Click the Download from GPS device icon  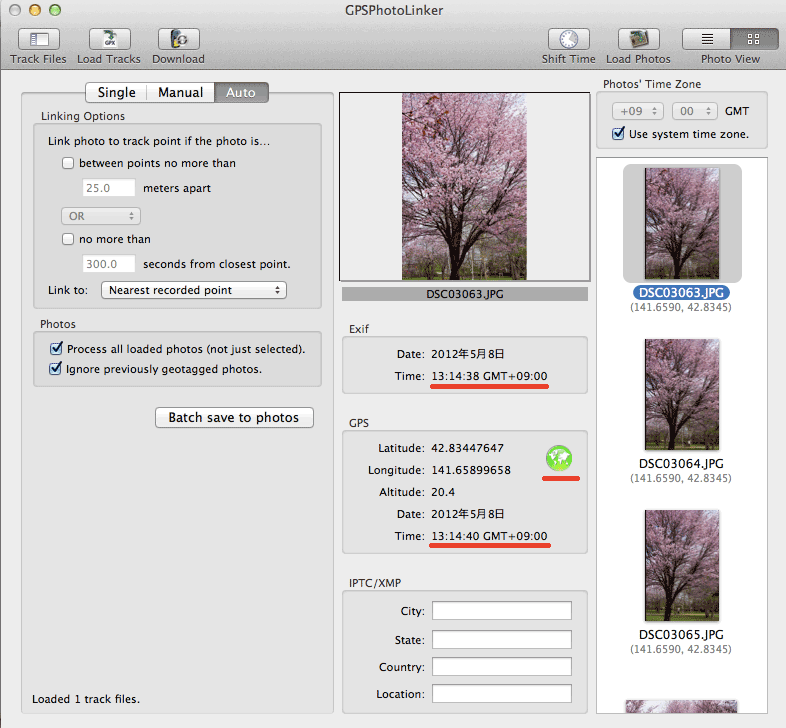click(x=178, y=39)
